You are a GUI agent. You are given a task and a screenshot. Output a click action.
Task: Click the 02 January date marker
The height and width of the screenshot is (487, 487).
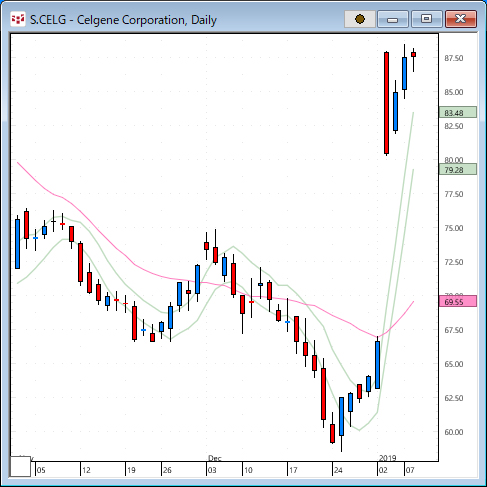pyautogui.click(x=383, y=470)
